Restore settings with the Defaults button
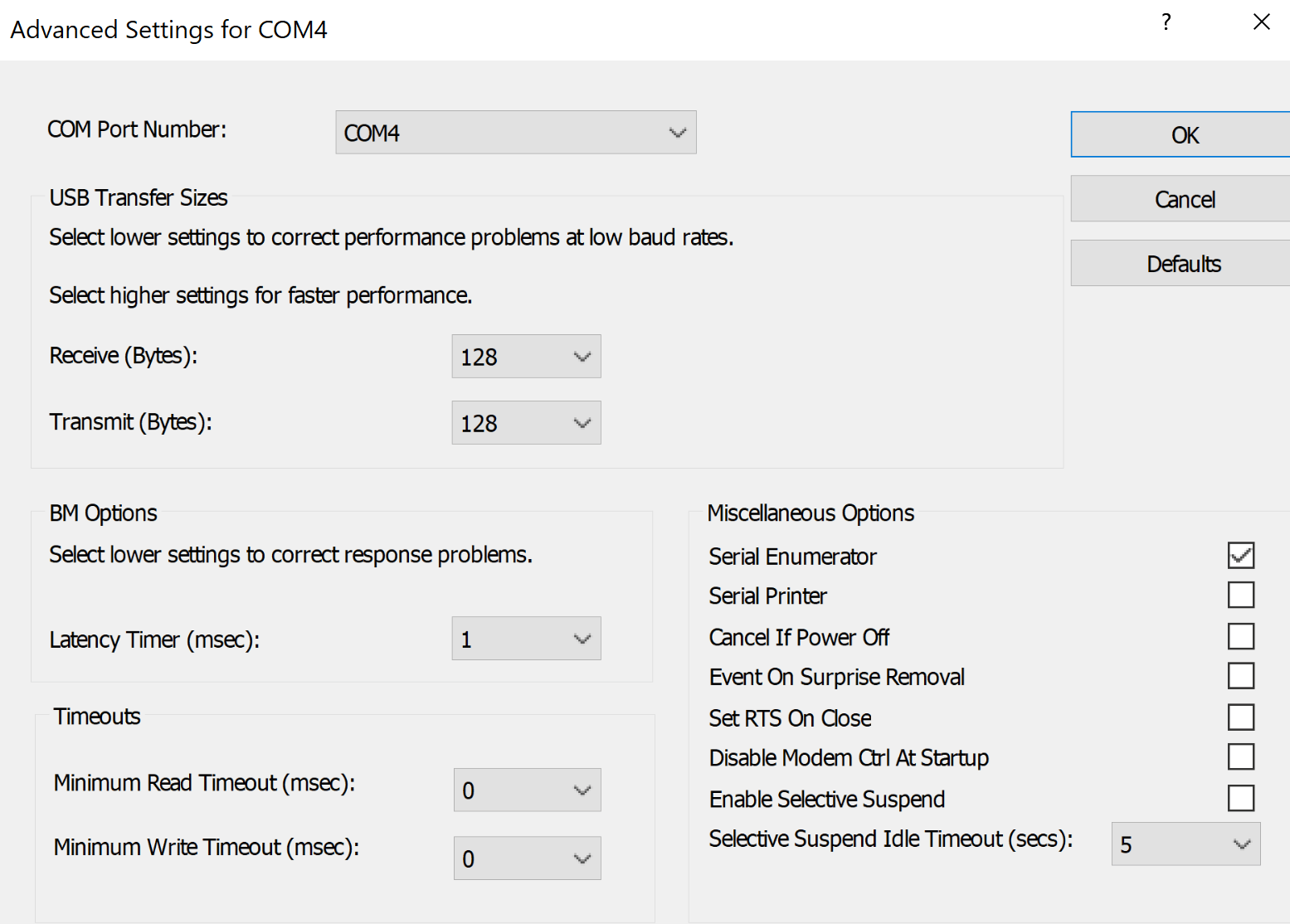Screen dimensions: 1290x924 pos(1184,264)
